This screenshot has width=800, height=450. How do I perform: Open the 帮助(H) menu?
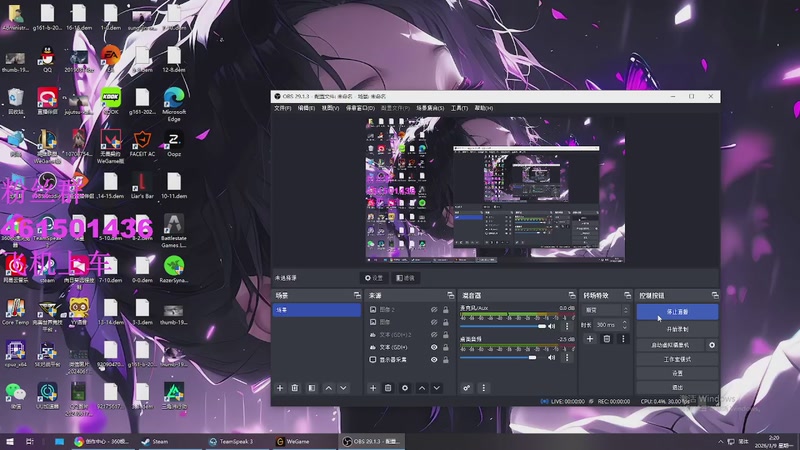pos(484,108)
